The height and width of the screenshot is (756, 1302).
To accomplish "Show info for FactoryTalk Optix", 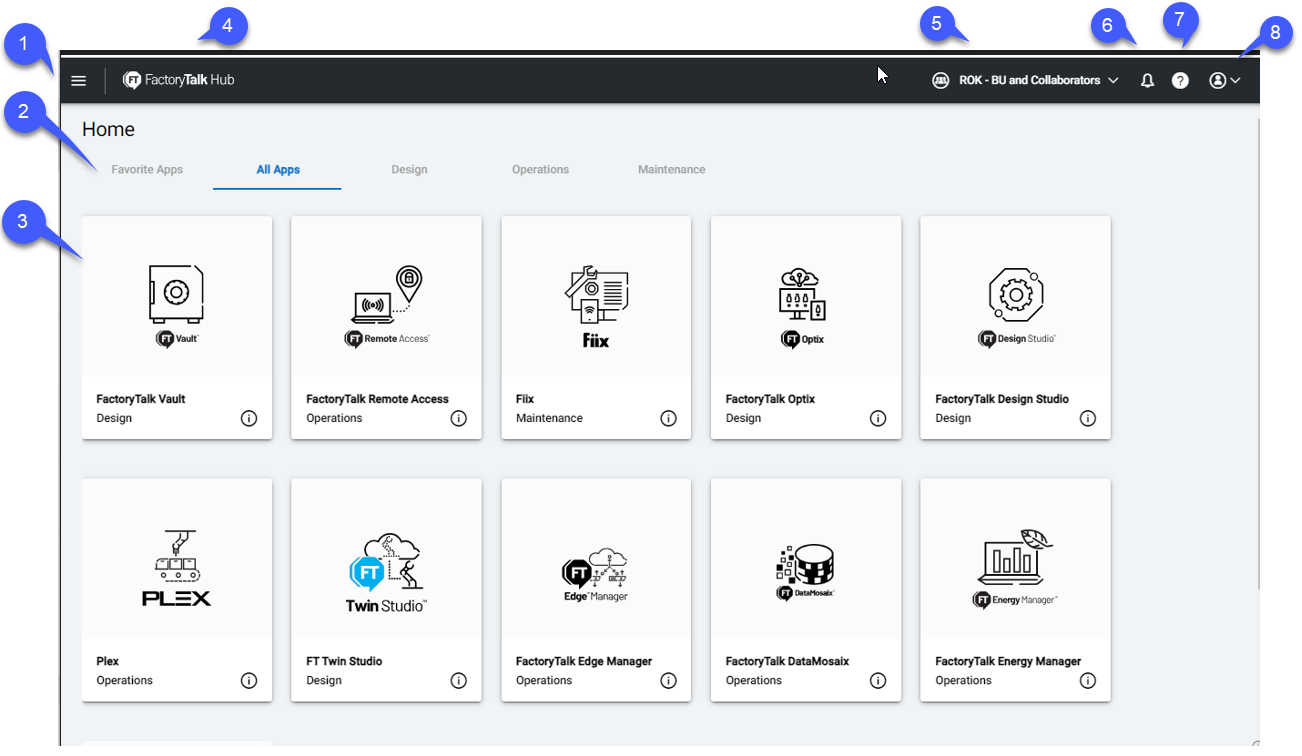I will tap(878, 418).
